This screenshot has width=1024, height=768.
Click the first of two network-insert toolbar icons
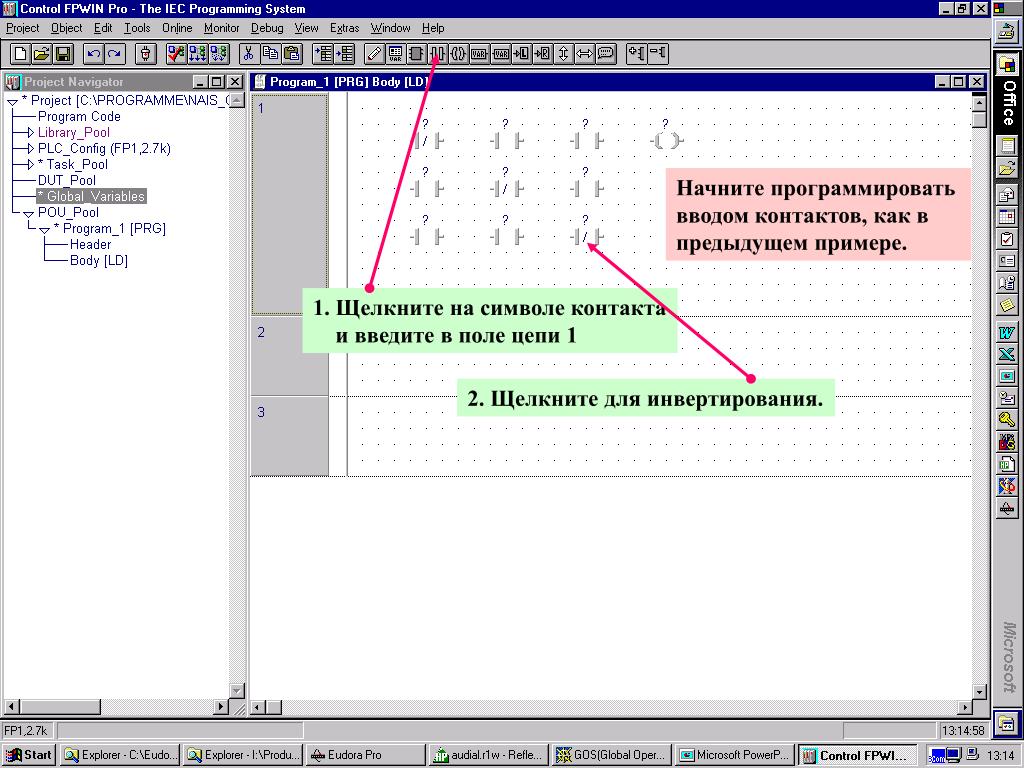point(323,54)
